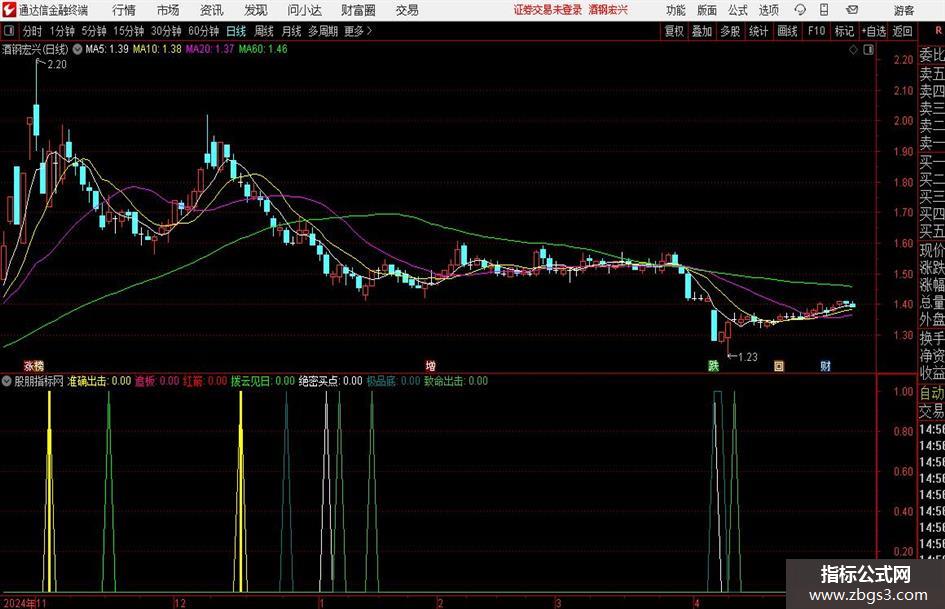The width and height of the screenshot is (945, 609).
Task: Click the 通达信 red logo icon
Action: [x=9, y=10]
